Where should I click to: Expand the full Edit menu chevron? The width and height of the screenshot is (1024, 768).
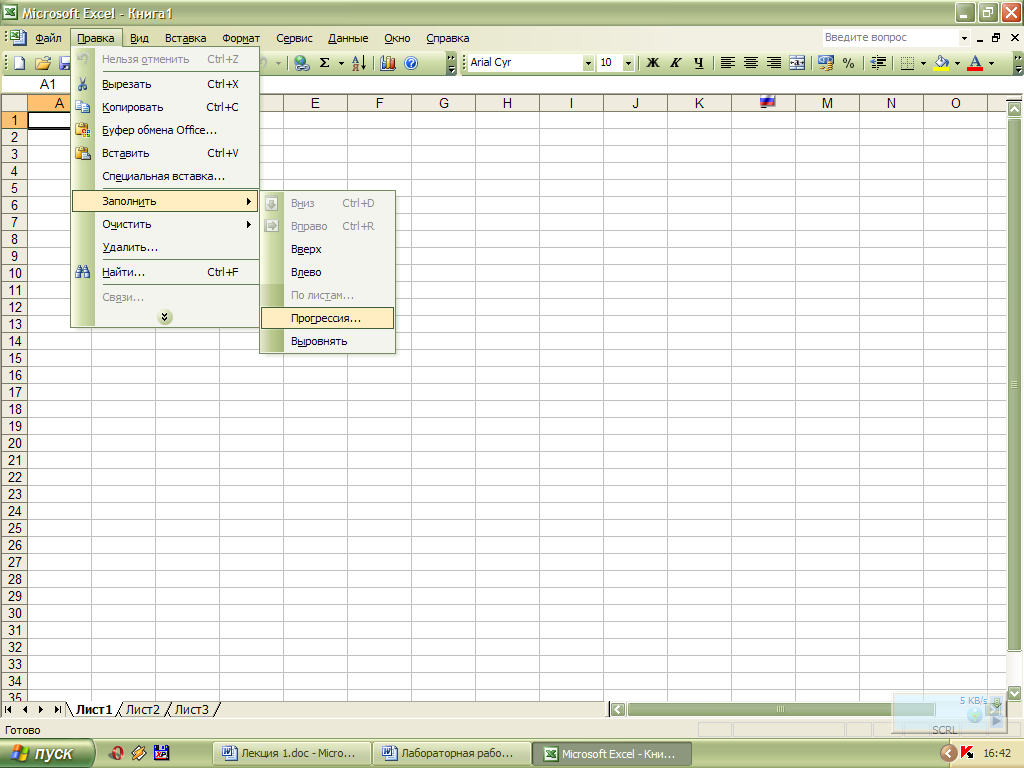165,317
